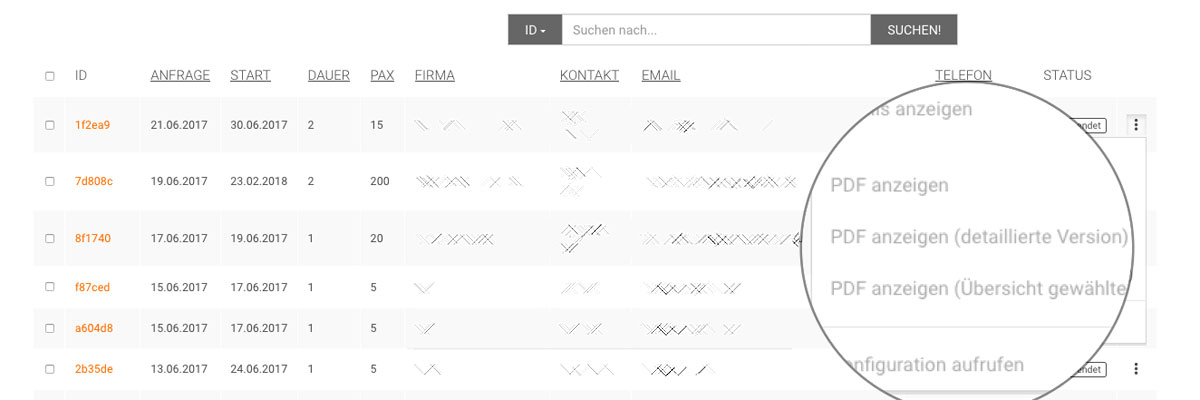Open request ID 1f2ea9 link
The image size is (1200, 400).
click(92, 125)
